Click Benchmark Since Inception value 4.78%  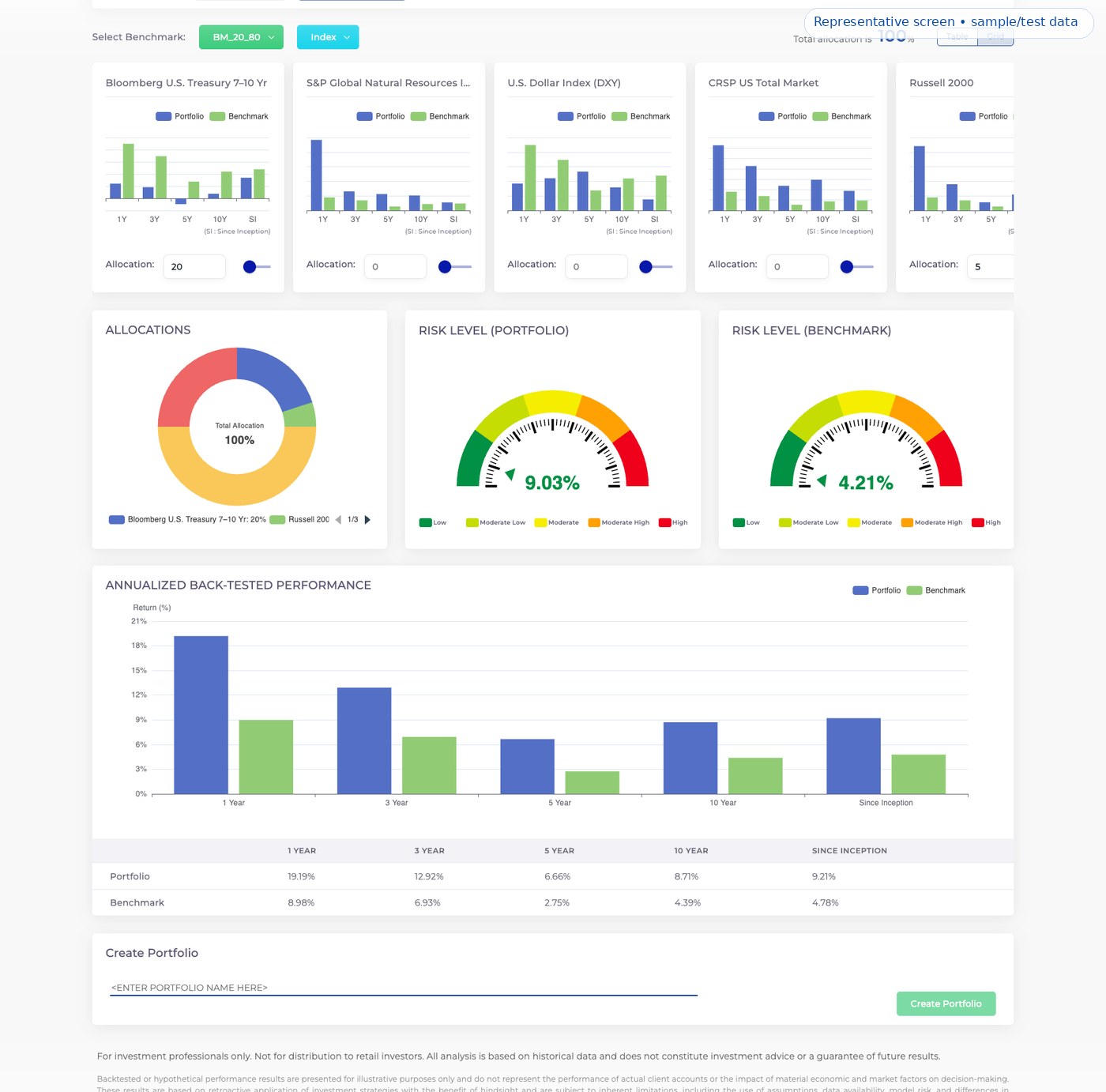point(826,902)
